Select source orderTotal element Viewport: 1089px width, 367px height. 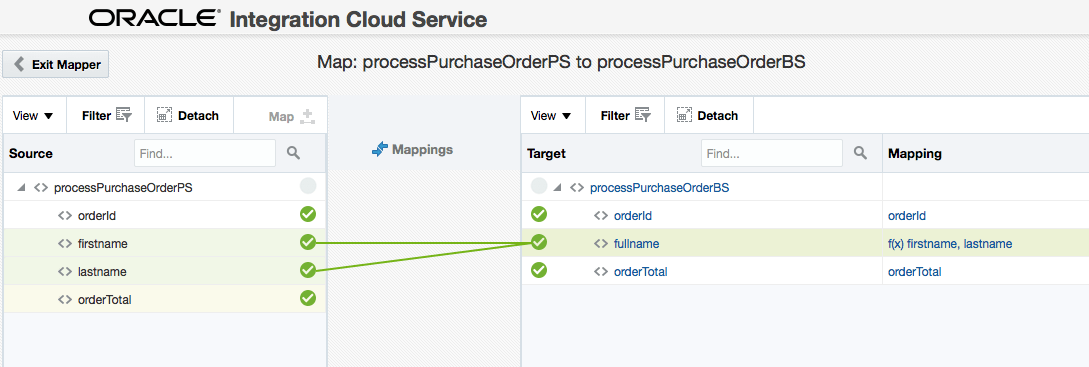click(x=104, y=300)
